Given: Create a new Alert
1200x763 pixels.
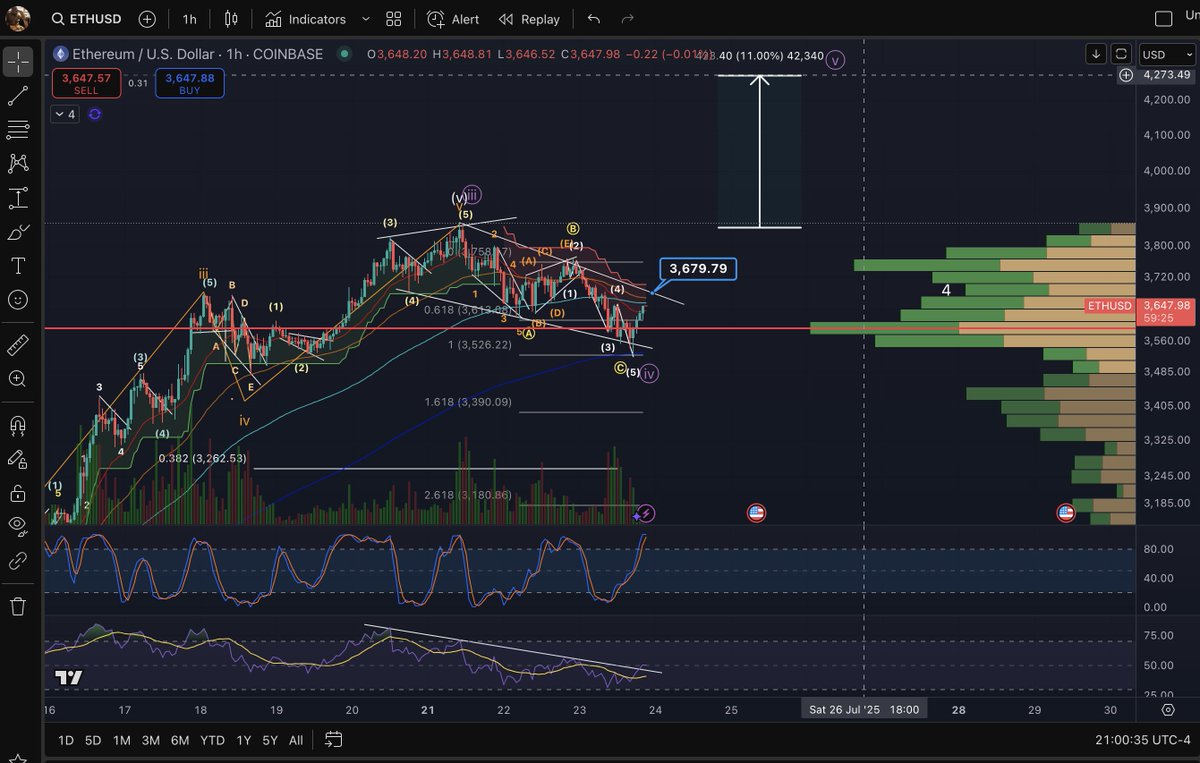Looking at the screenshot, I should coord(453,19).
